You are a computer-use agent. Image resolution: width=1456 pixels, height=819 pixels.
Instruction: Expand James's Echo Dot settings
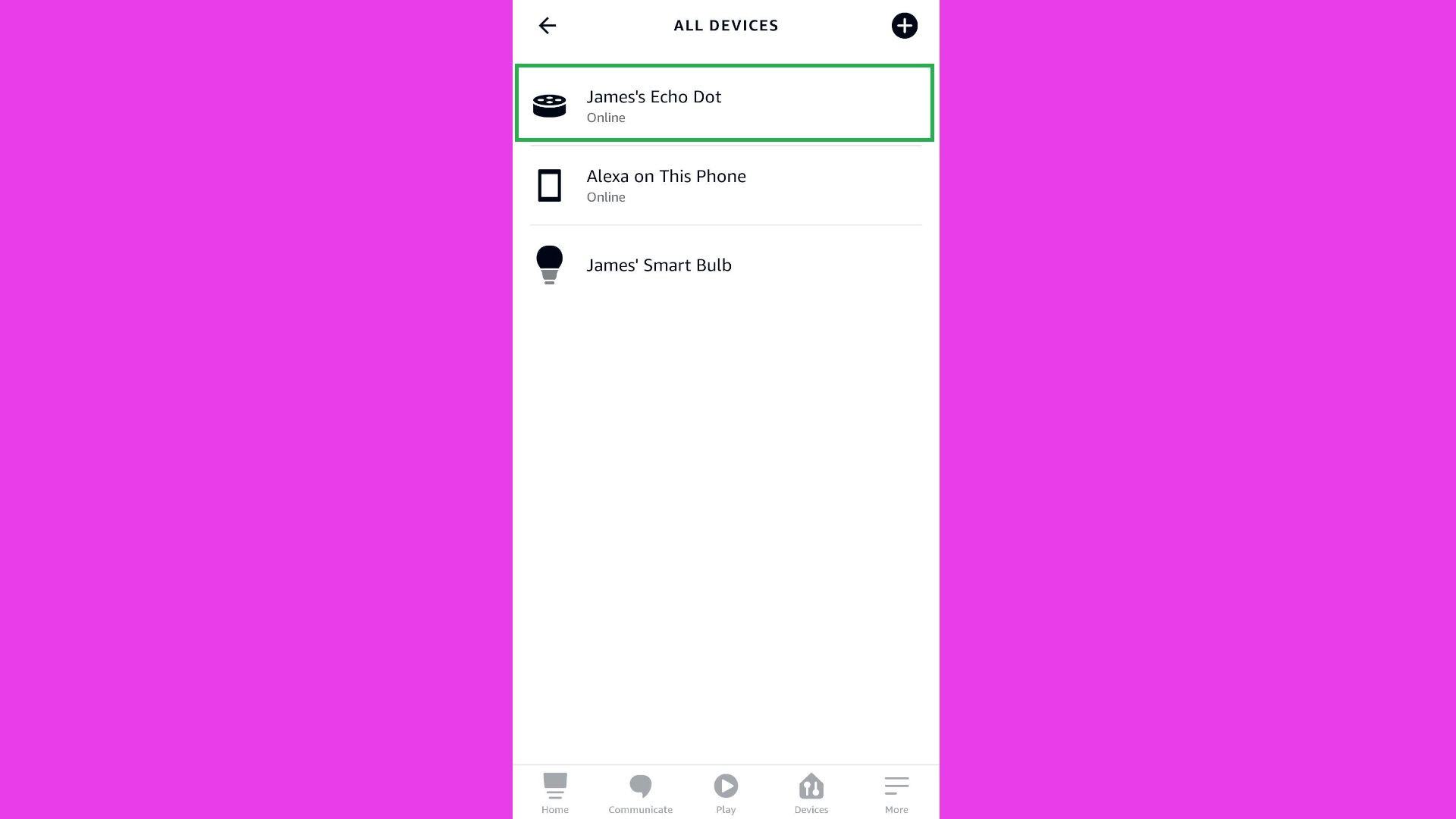click(726, 105)
